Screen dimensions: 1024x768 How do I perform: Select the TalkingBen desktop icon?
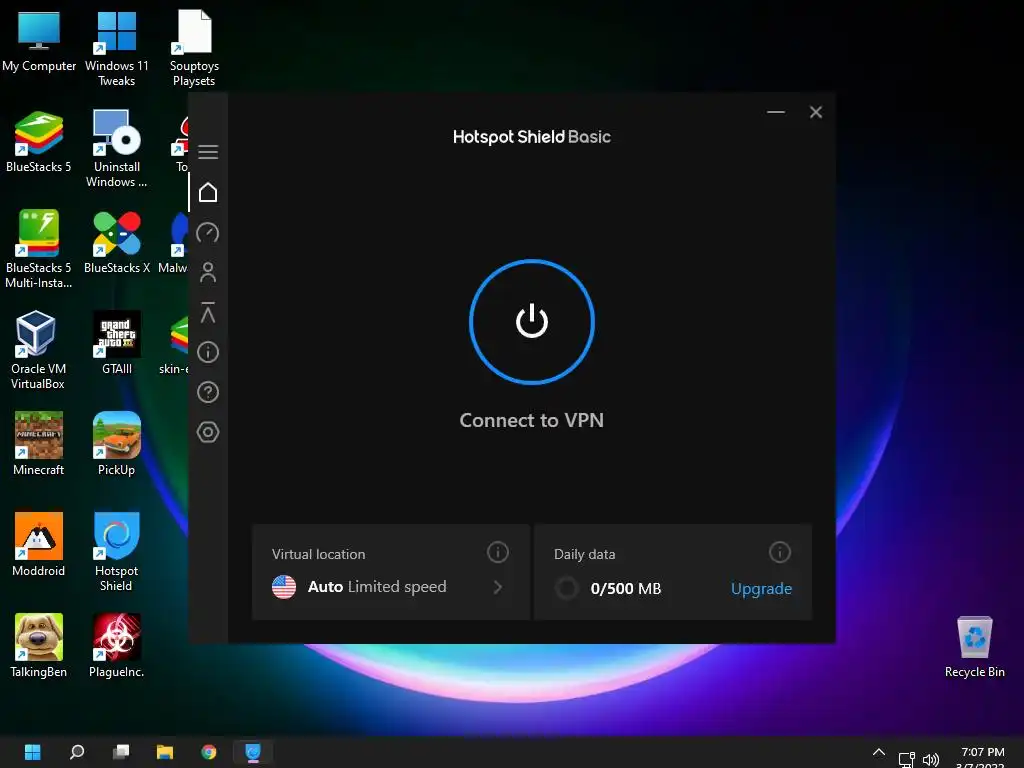(39, 647)
